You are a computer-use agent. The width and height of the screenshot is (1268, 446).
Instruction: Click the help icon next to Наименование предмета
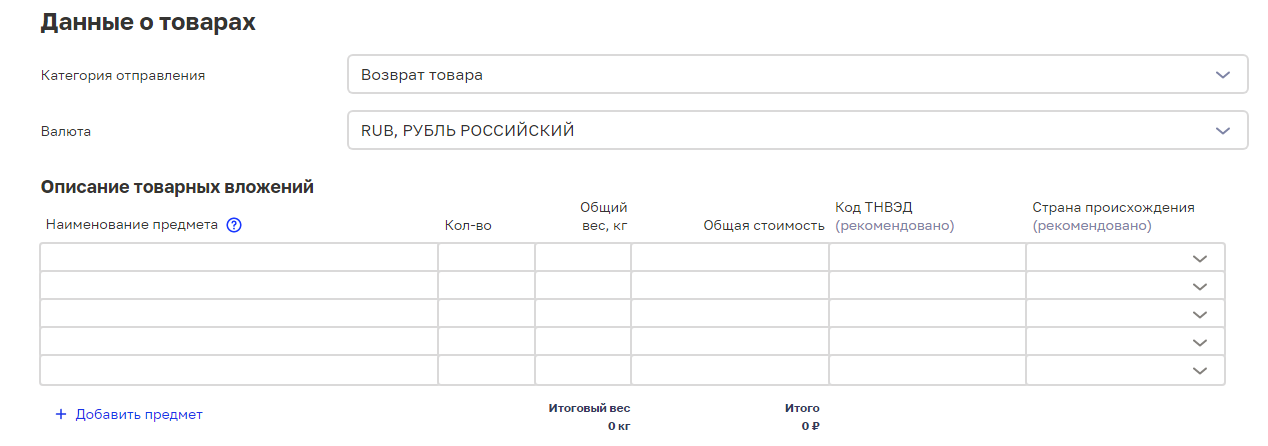pos(235,225)
